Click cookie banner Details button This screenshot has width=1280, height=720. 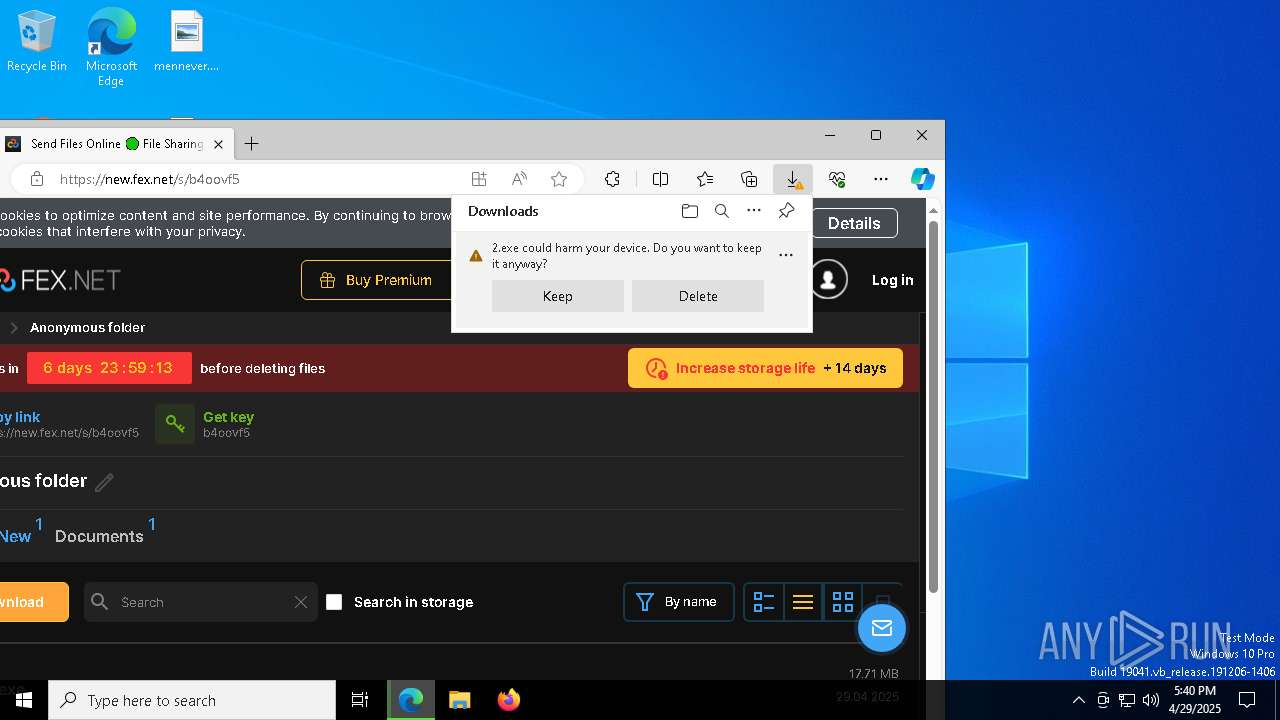[x=854, y=223]
